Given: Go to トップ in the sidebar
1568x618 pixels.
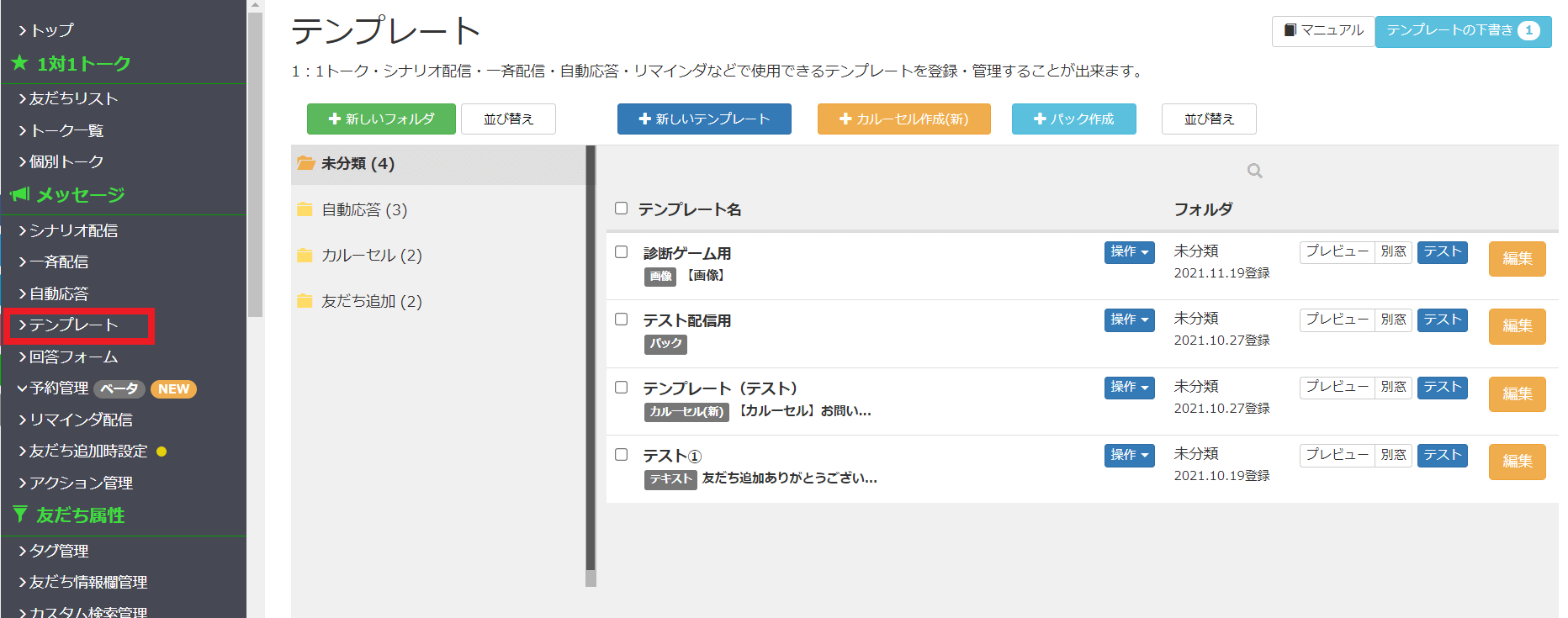Looking at the screenshot, I should point(46,30).
